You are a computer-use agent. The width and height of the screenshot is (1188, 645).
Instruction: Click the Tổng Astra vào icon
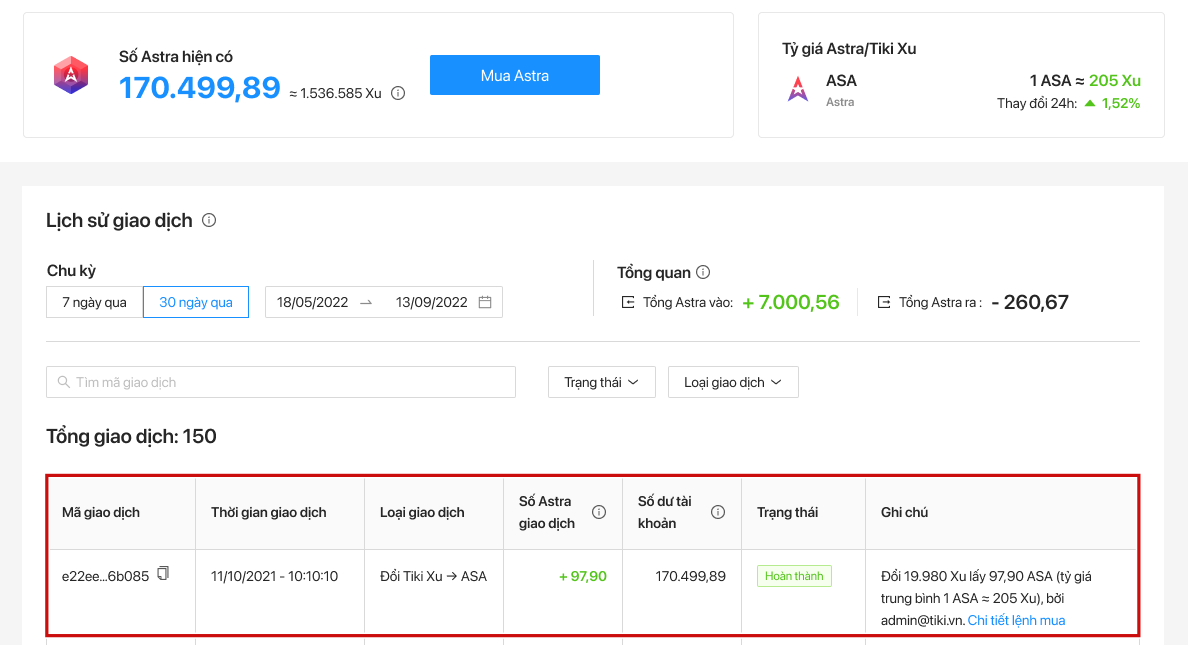627,302
